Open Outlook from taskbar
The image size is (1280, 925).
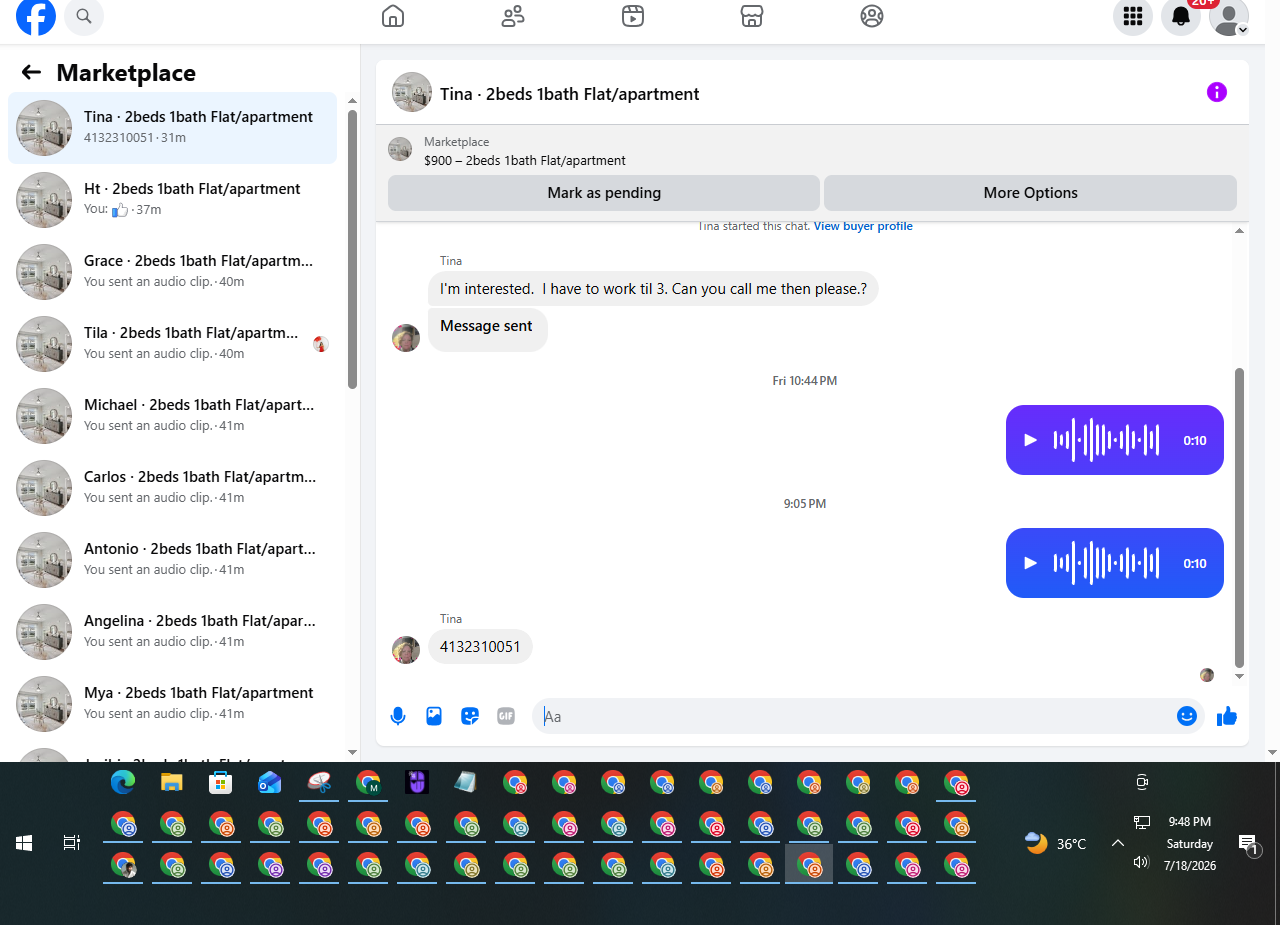[x=270, y=783]
